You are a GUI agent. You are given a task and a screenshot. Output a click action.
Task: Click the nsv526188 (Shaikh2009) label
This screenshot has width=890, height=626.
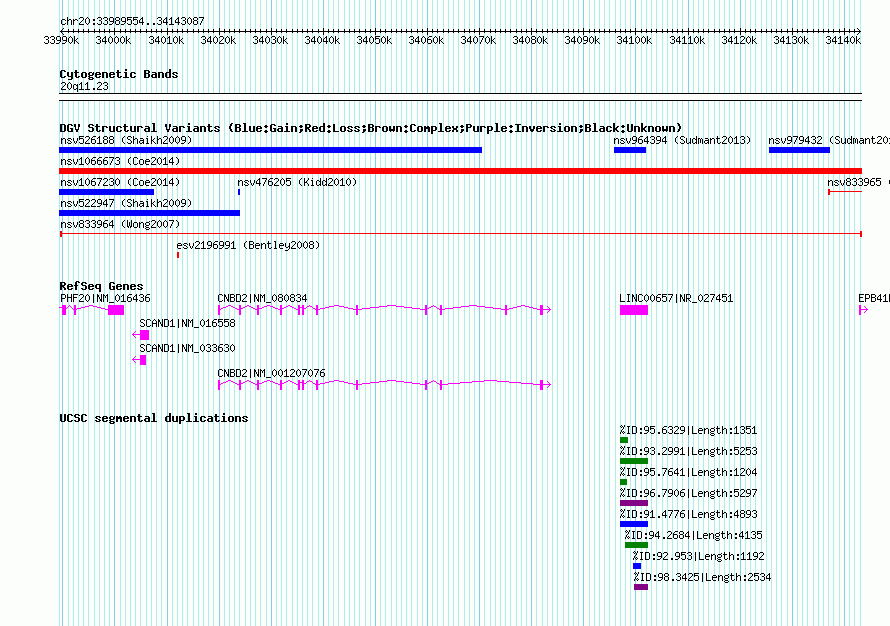pyautogui.click(x=126, y=140)
